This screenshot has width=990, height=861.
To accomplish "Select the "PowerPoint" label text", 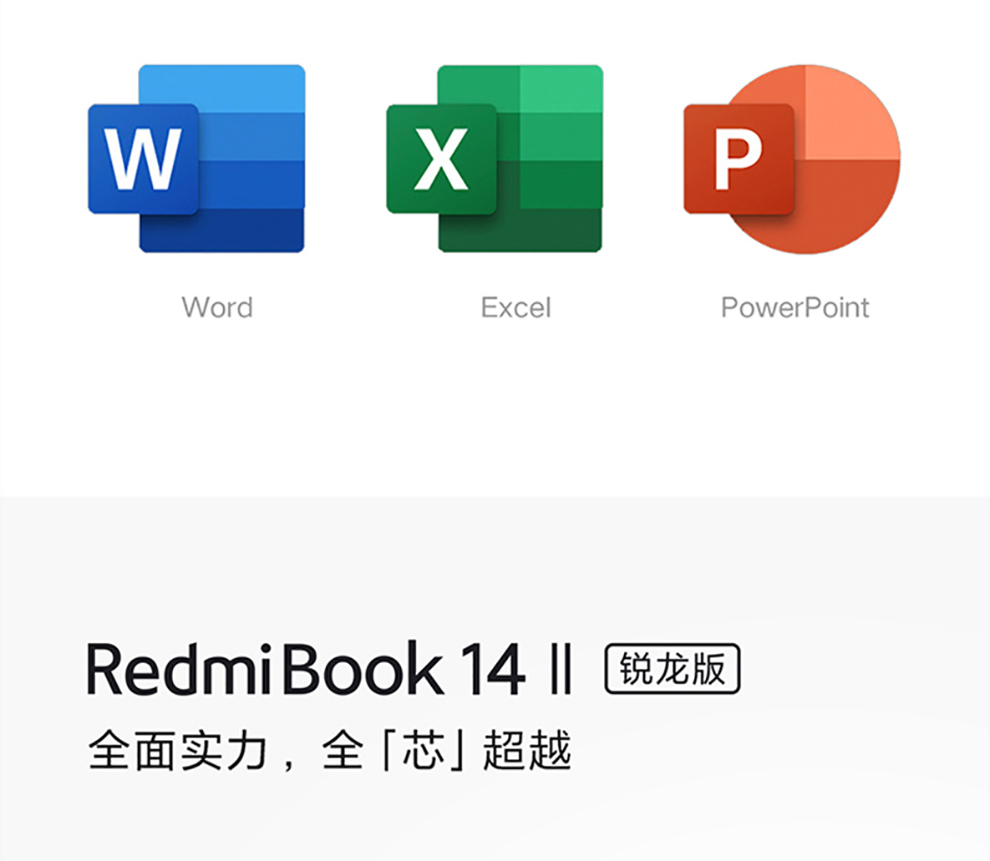I will [x=795, y=307].
